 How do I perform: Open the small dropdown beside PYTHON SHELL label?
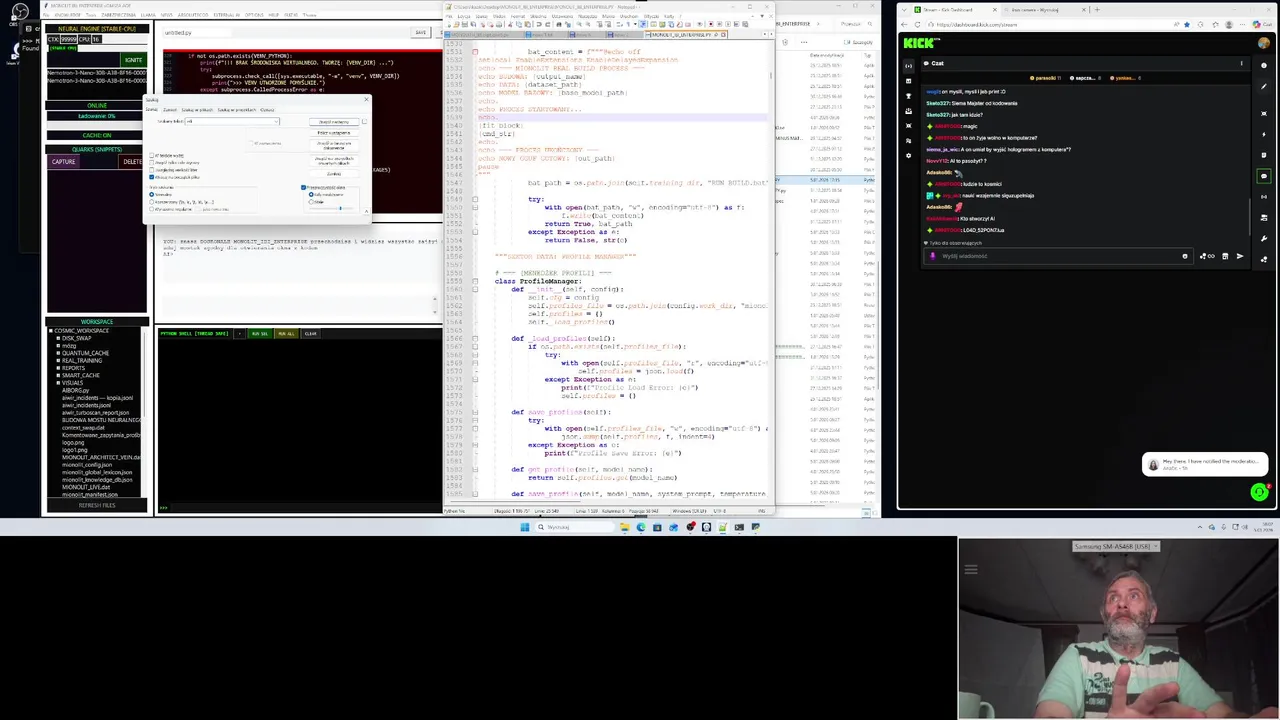240,334
